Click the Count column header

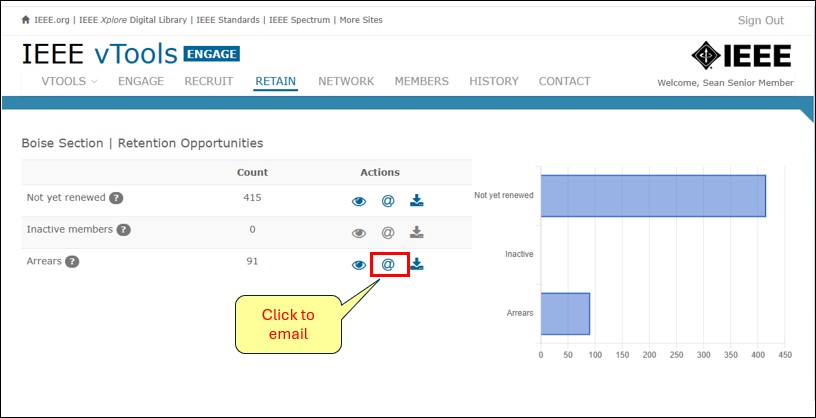point(252,172)
